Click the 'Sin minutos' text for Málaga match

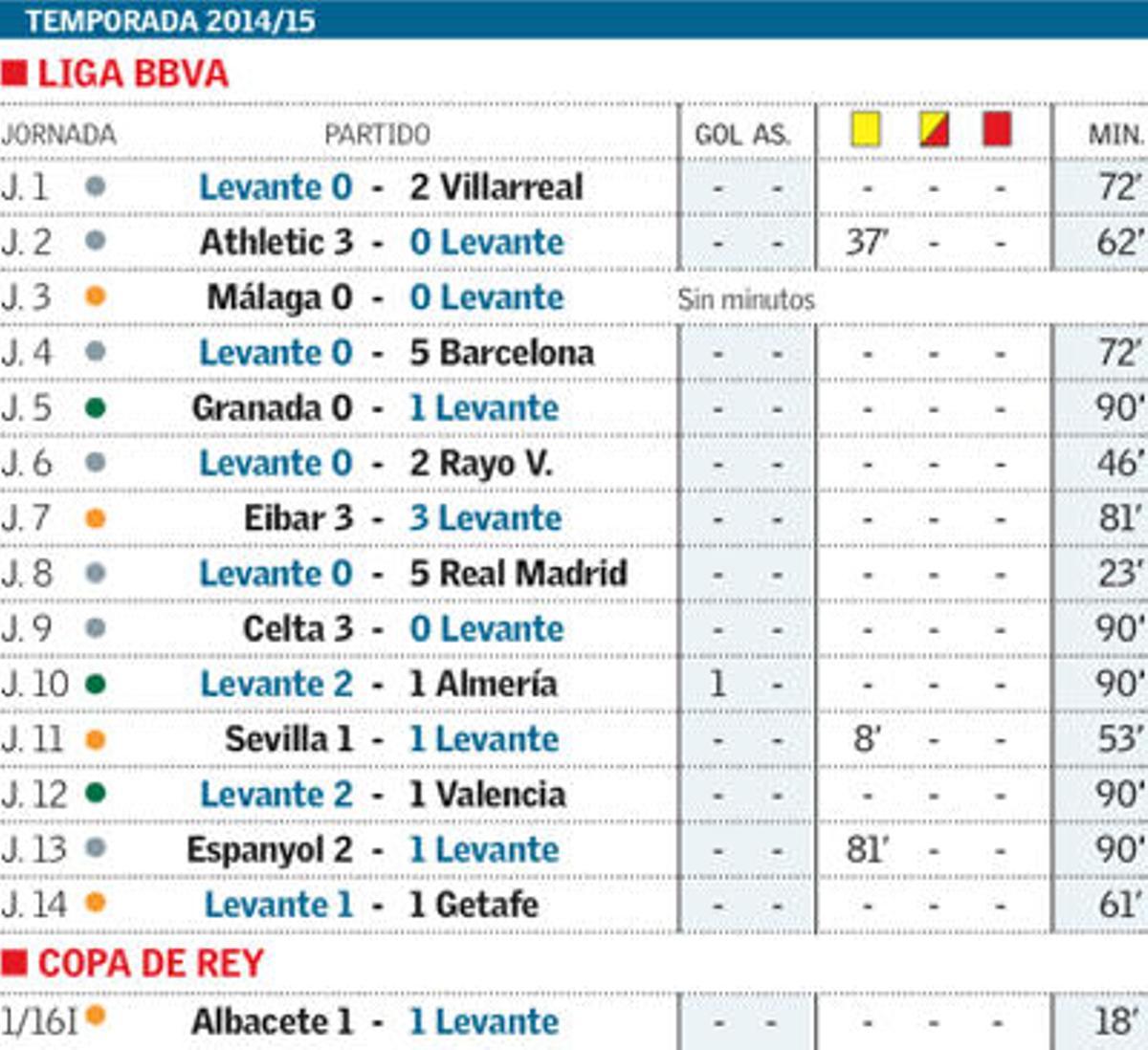tap(746, 299)
